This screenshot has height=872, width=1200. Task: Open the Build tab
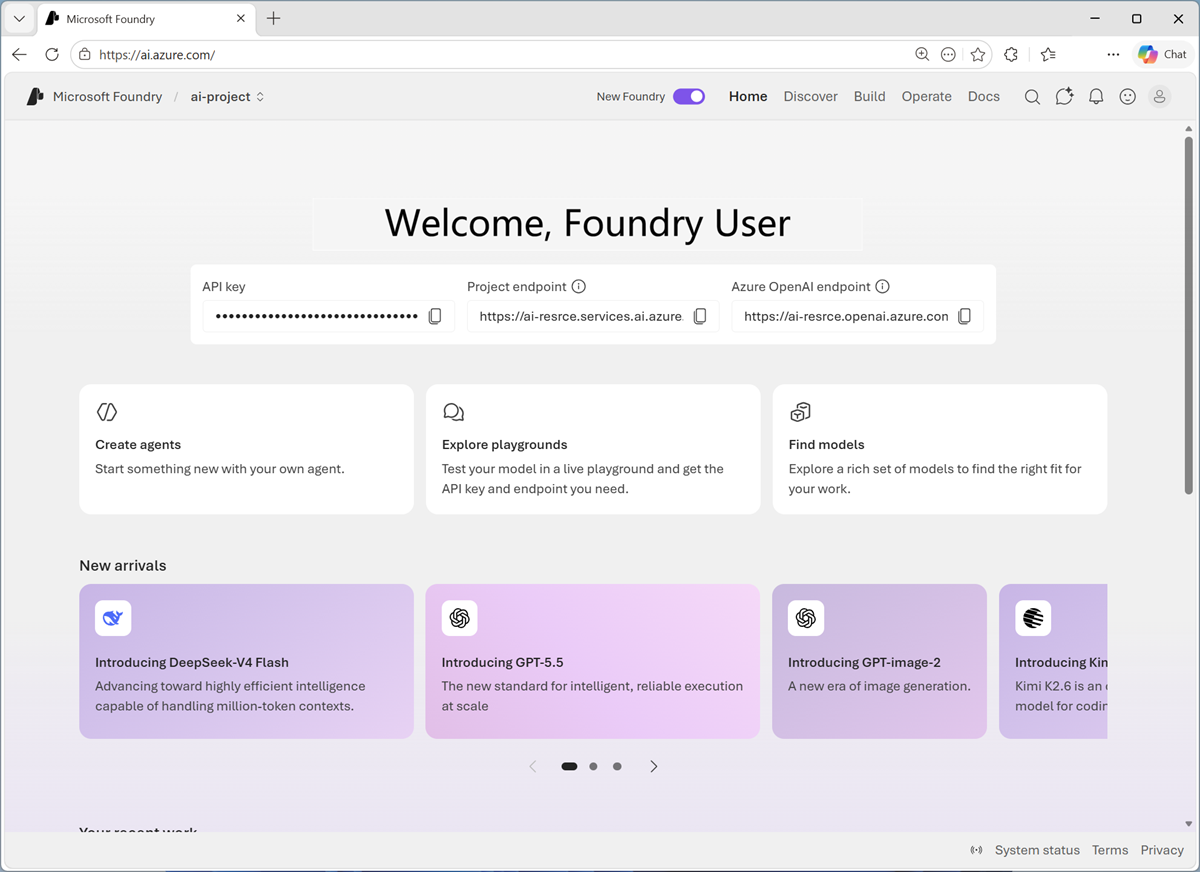point(870,97)
